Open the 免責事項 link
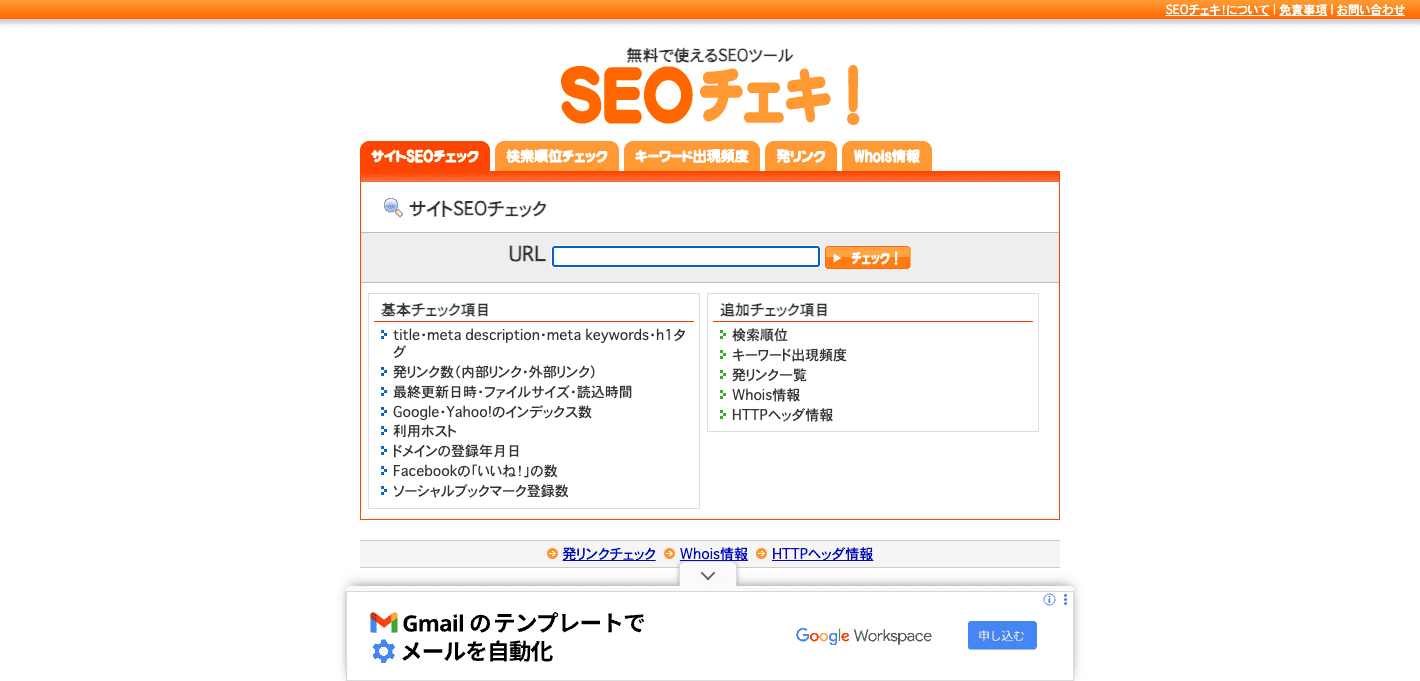 [1303, 10]
